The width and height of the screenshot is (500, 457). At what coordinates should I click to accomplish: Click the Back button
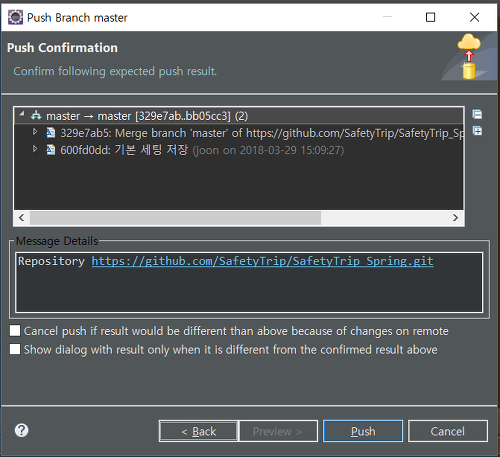point(199,431)
